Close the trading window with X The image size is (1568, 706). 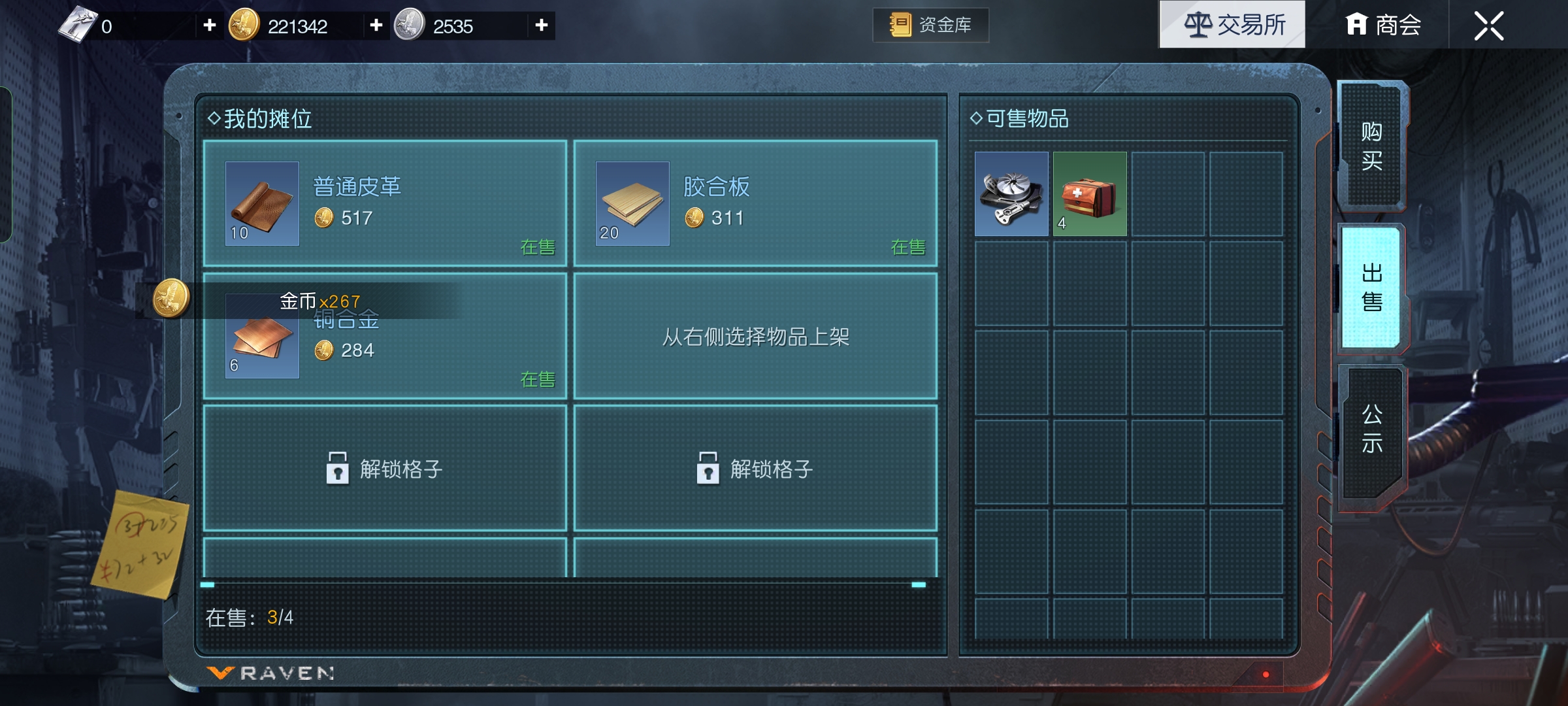(x=1489, y=26)
